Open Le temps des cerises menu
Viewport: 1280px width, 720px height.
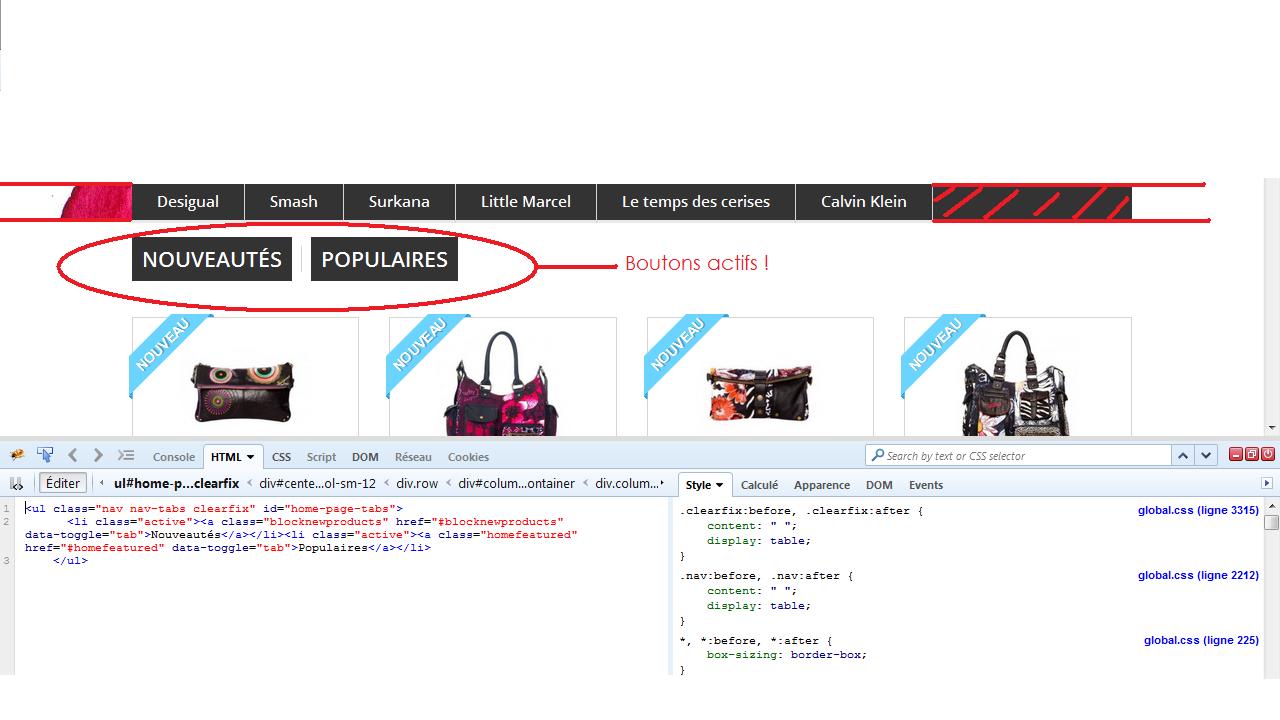coord(696,202)
